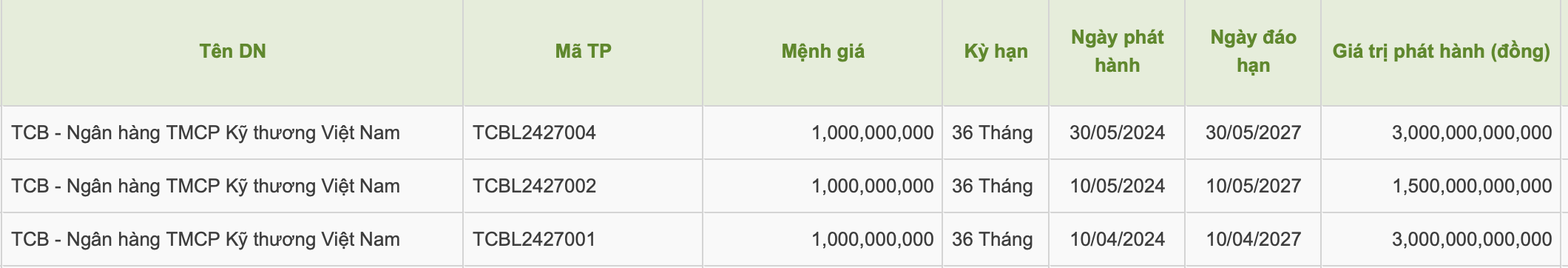
Task: Click maturity date 30/05/2027
Action: point(1253,133)
